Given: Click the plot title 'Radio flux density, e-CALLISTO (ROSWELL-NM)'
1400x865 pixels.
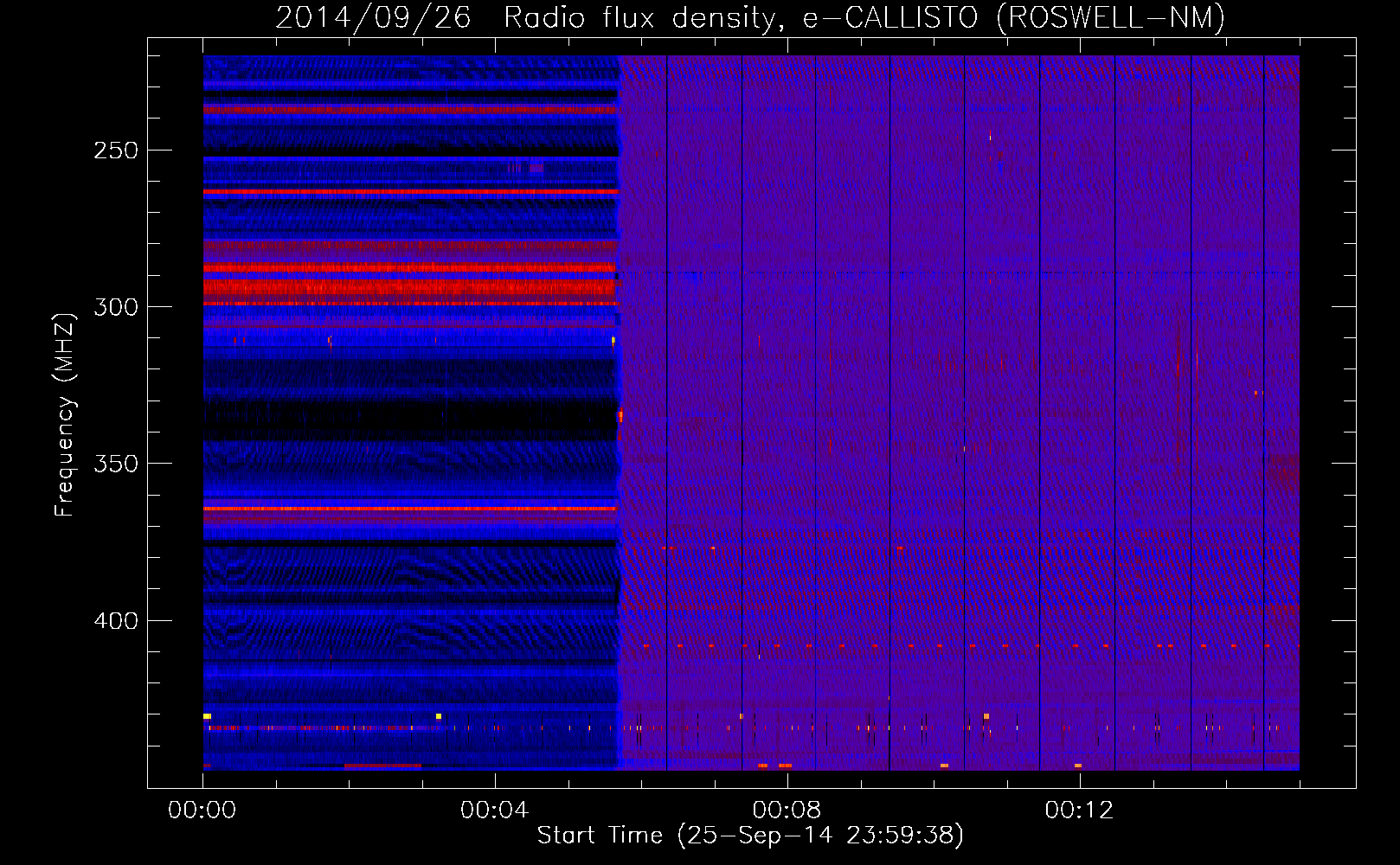Looking at the screenshot, I should [864, 17].
